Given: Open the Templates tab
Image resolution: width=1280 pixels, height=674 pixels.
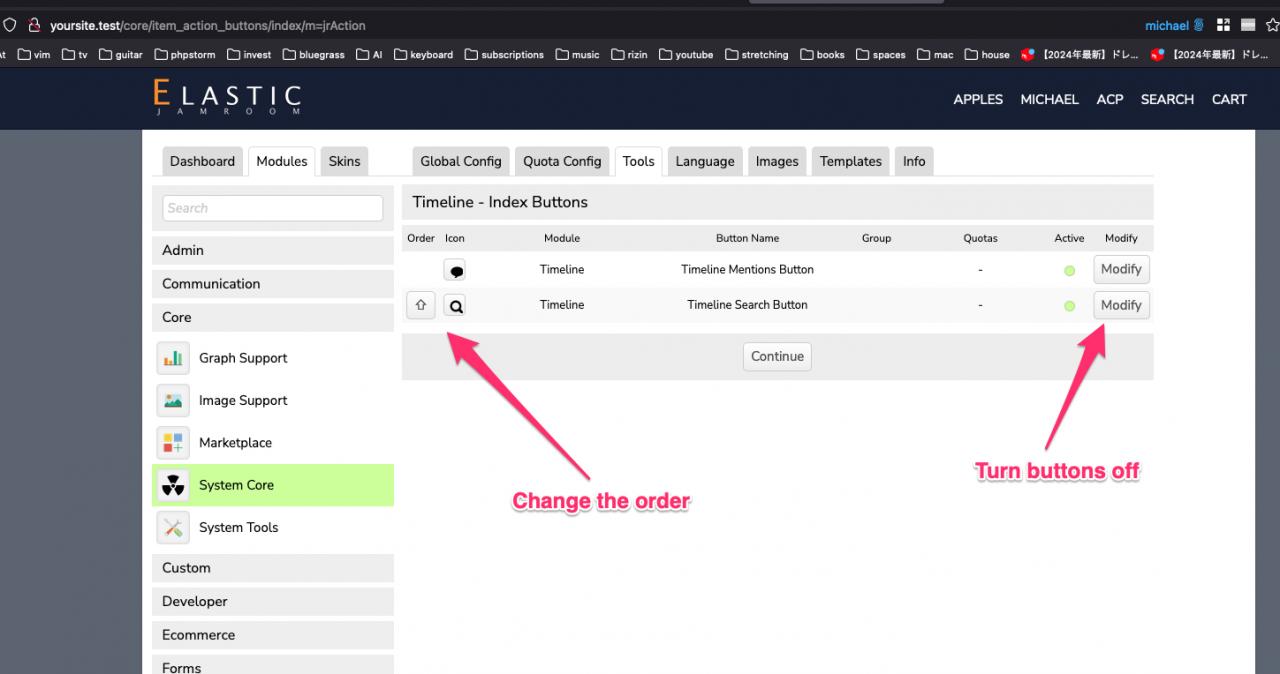Looking at the screenshot, I should point(851,161).
